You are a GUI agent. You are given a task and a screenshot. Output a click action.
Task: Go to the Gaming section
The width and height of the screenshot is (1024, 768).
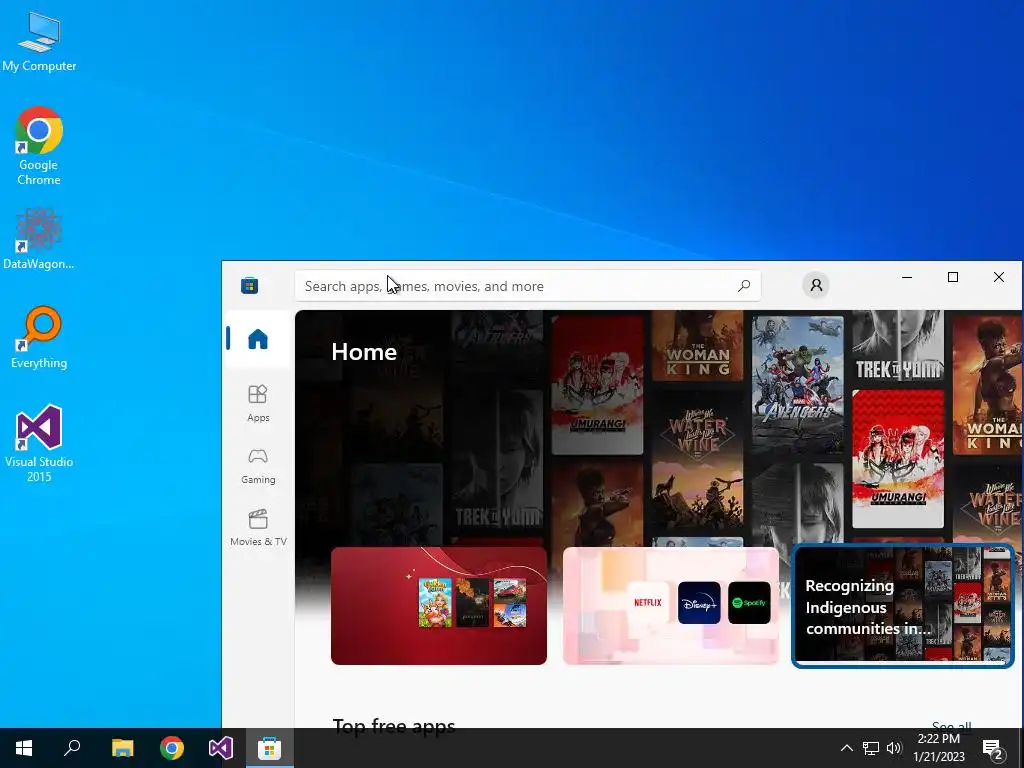pyautogui.click(x=258, y=465)
